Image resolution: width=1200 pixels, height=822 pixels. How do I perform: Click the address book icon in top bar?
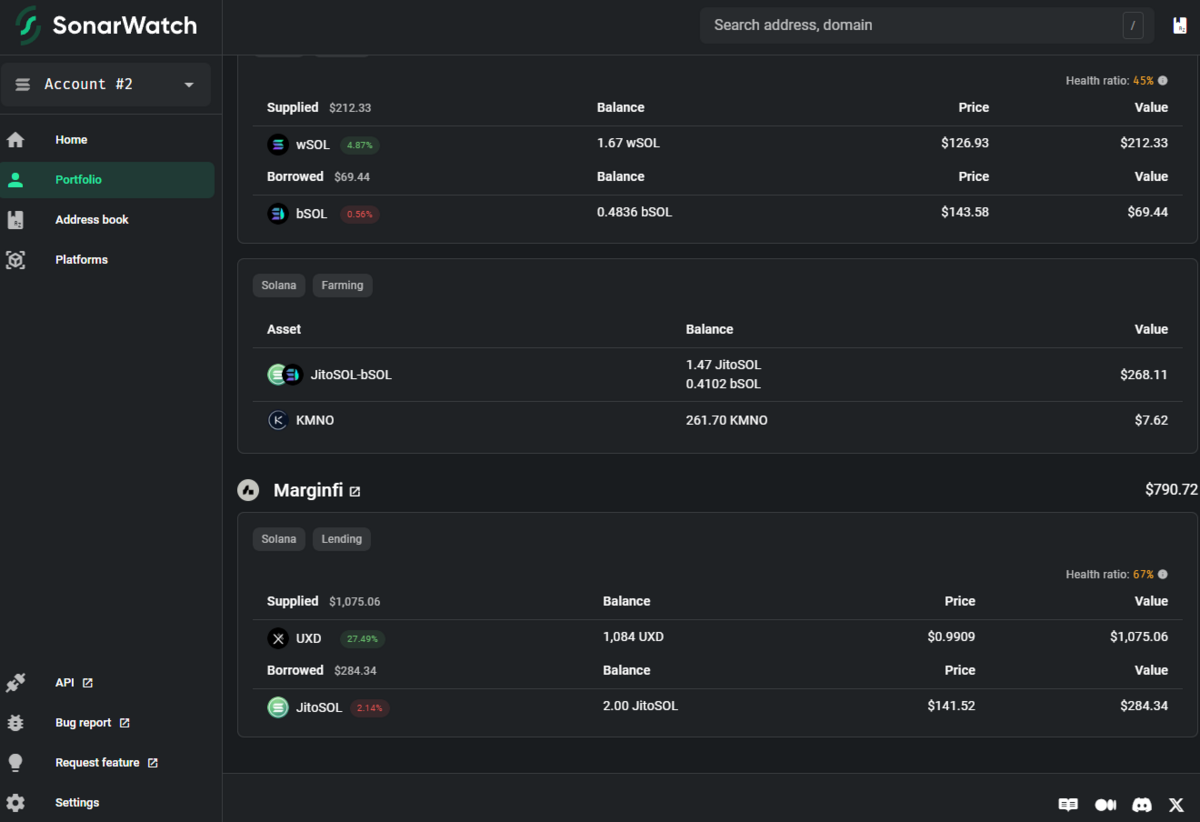coord(1180,26)
